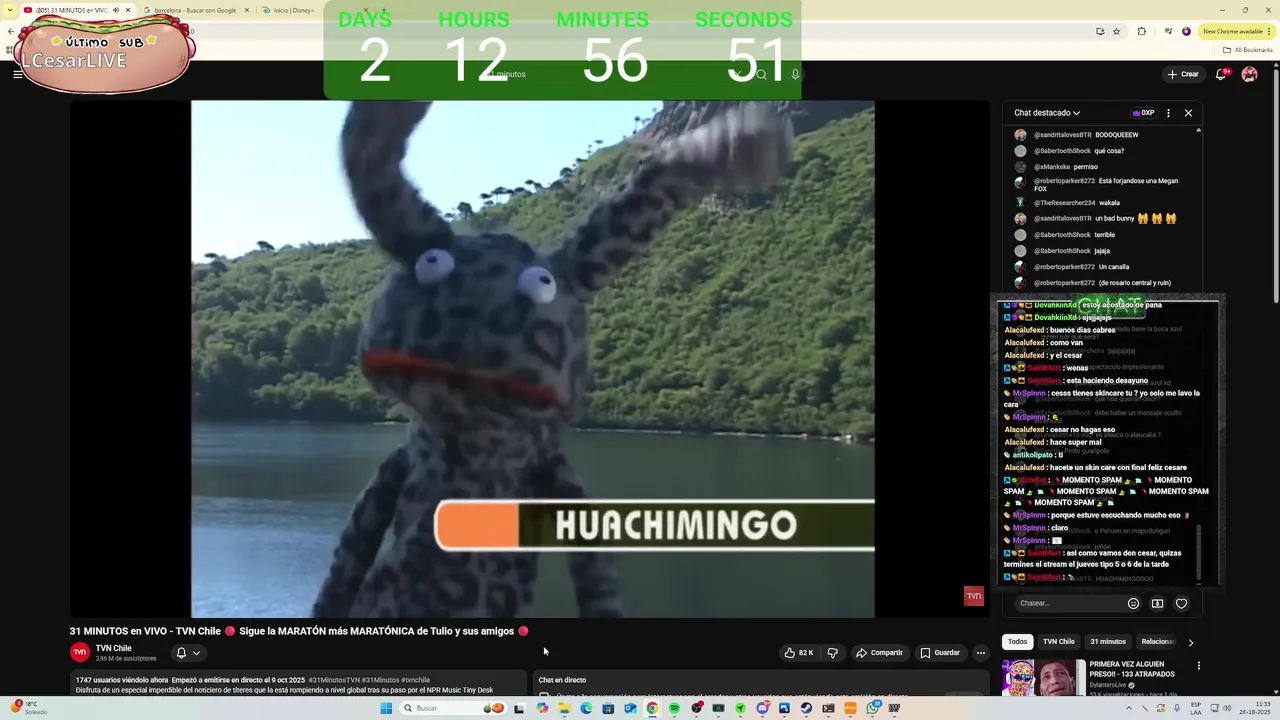Click the TVN watermark on video
1280x720 pixels.
point(973,596)
